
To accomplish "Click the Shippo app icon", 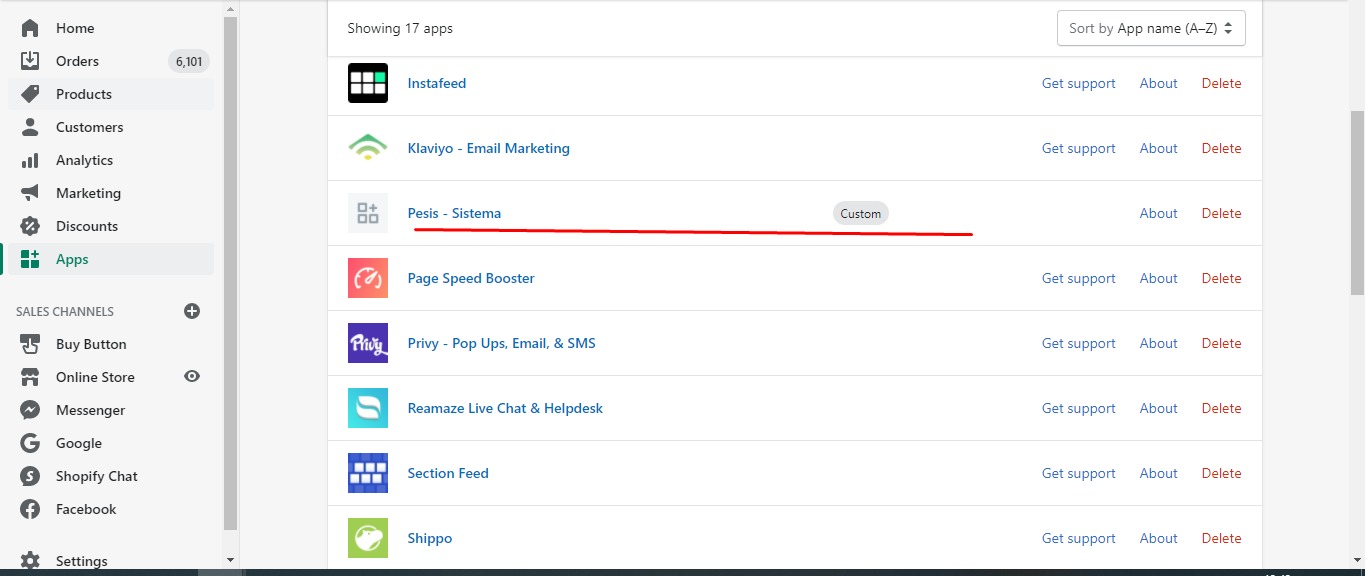I will 367,538.
